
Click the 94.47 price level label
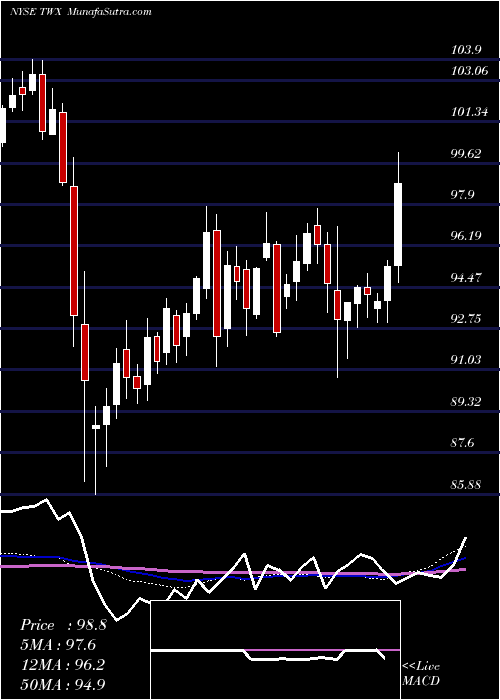(x=466, y=278)
